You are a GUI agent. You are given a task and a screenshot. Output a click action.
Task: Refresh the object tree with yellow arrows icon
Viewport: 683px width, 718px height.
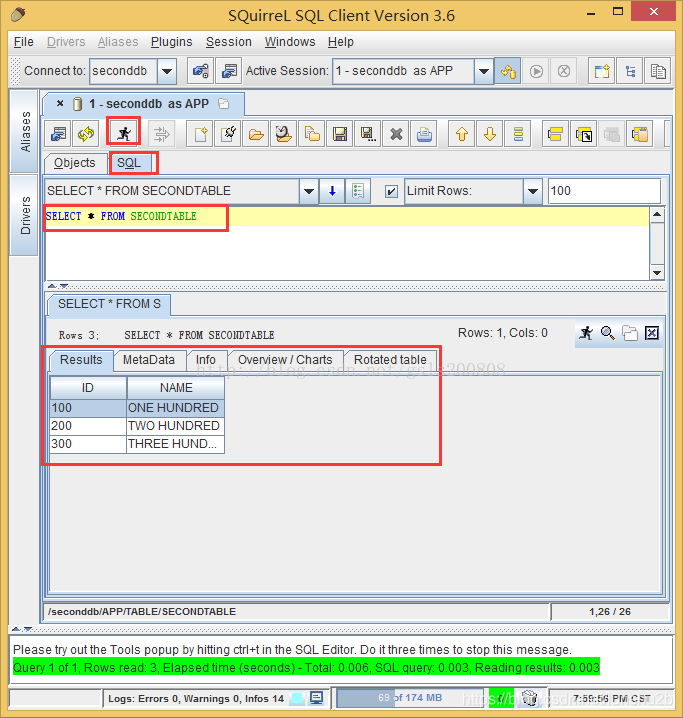tap(86, 134)
